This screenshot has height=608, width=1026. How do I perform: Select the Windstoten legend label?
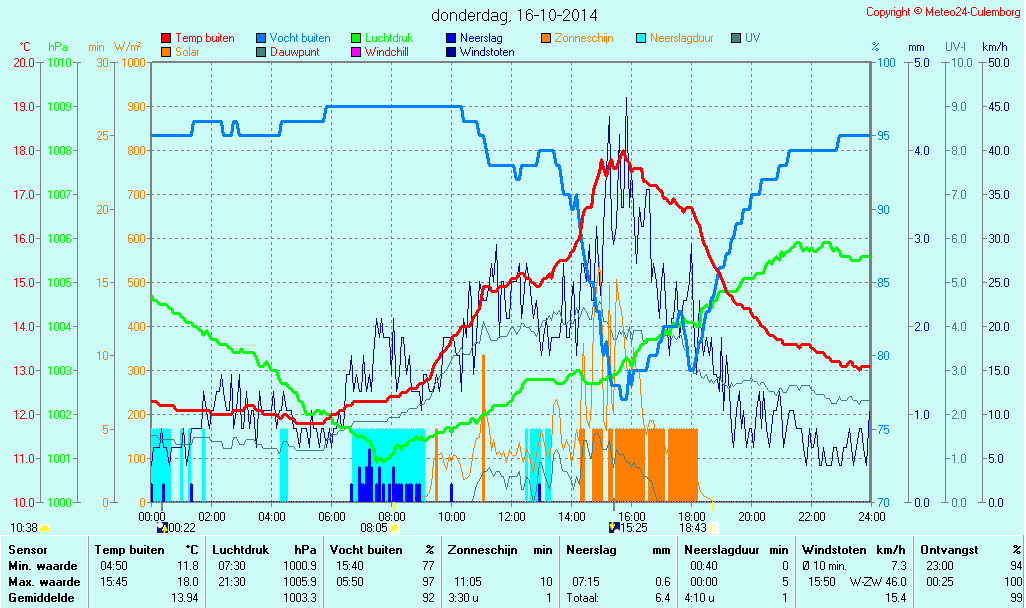coord(487,51)
